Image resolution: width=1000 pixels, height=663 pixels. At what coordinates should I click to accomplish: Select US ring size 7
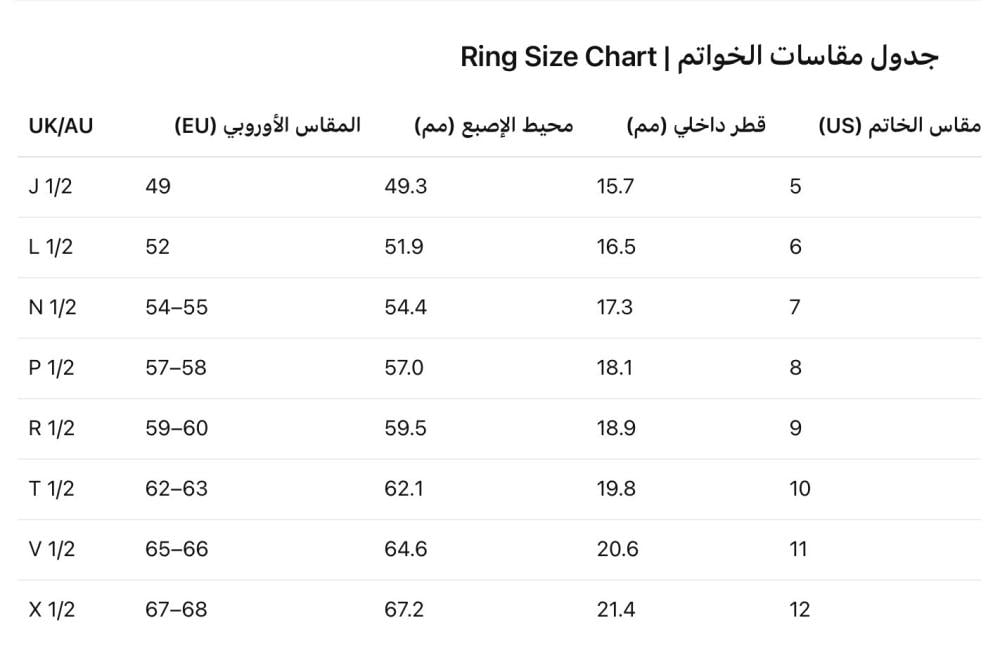pos(795,307)
